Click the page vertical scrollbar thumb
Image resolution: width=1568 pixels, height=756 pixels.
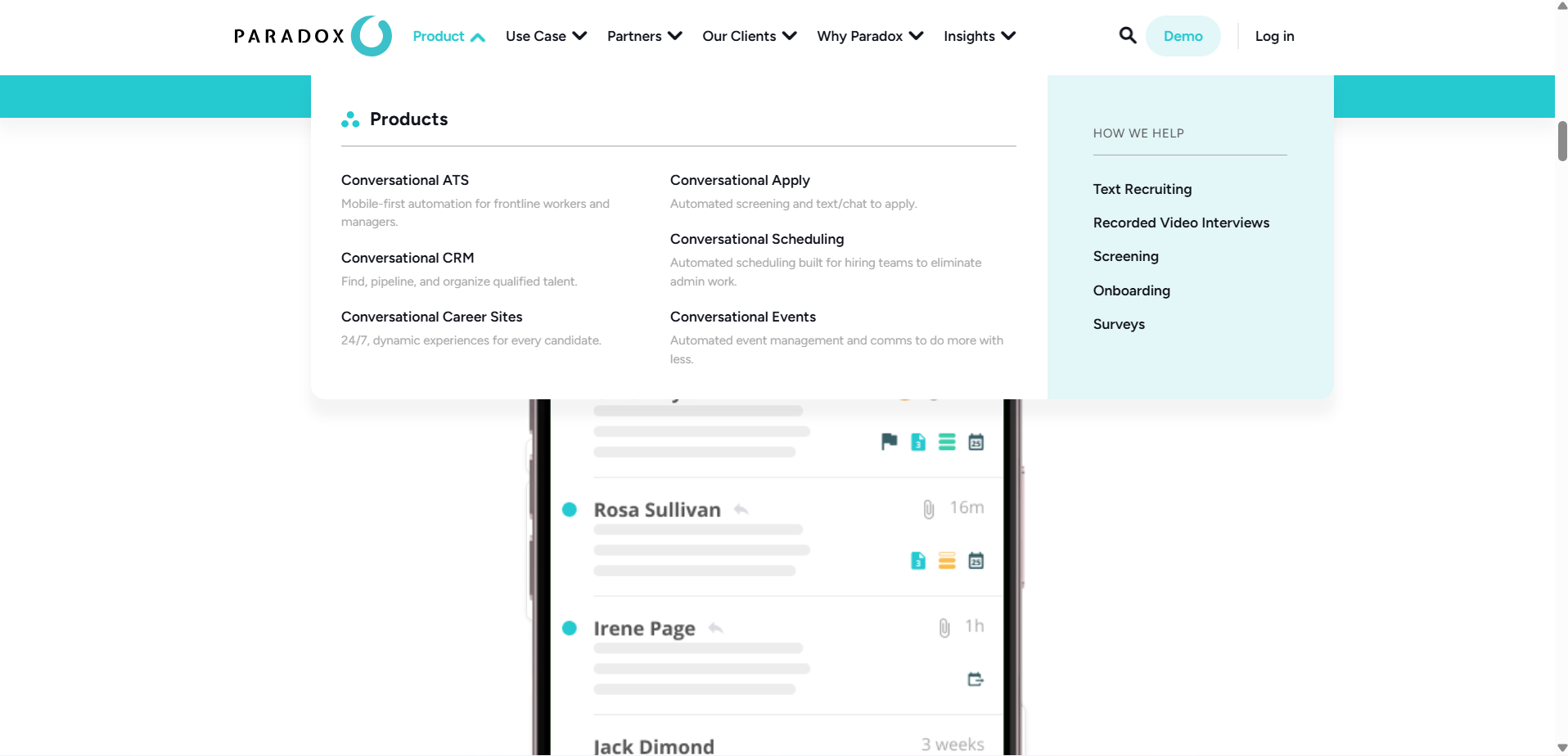click(x=1561, y=141)
